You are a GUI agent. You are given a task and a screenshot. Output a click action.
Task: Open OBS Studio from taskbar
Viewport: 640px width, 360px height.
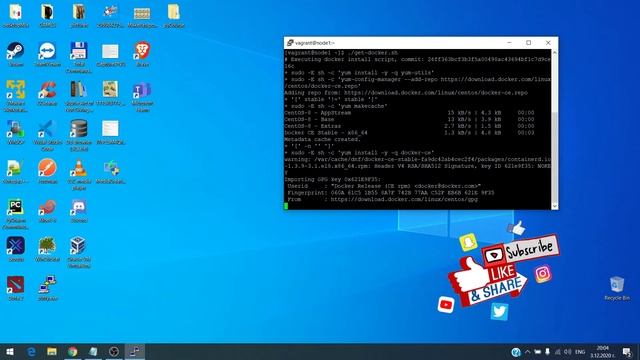pos(114,351)
